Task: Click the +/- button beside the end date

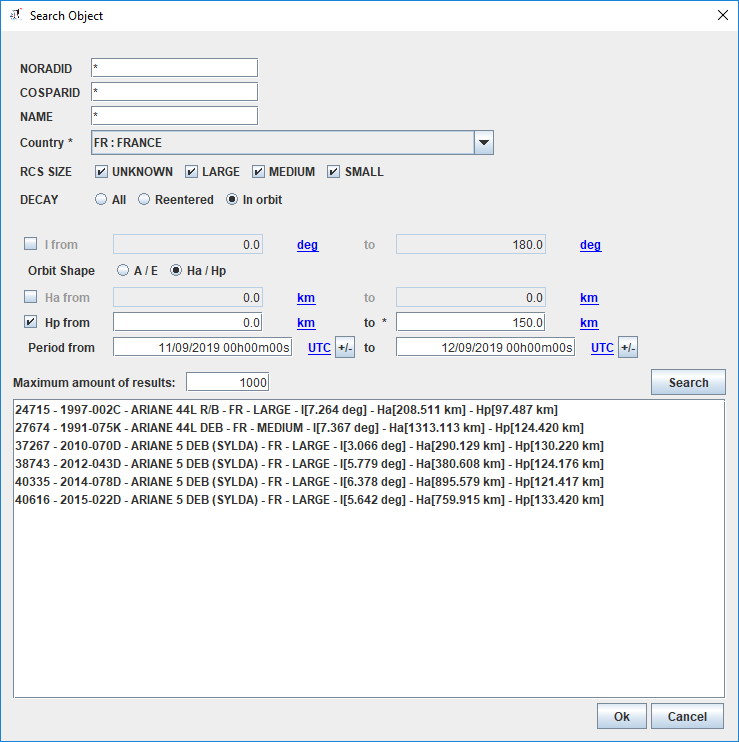Action: click(x=627, y=348)
